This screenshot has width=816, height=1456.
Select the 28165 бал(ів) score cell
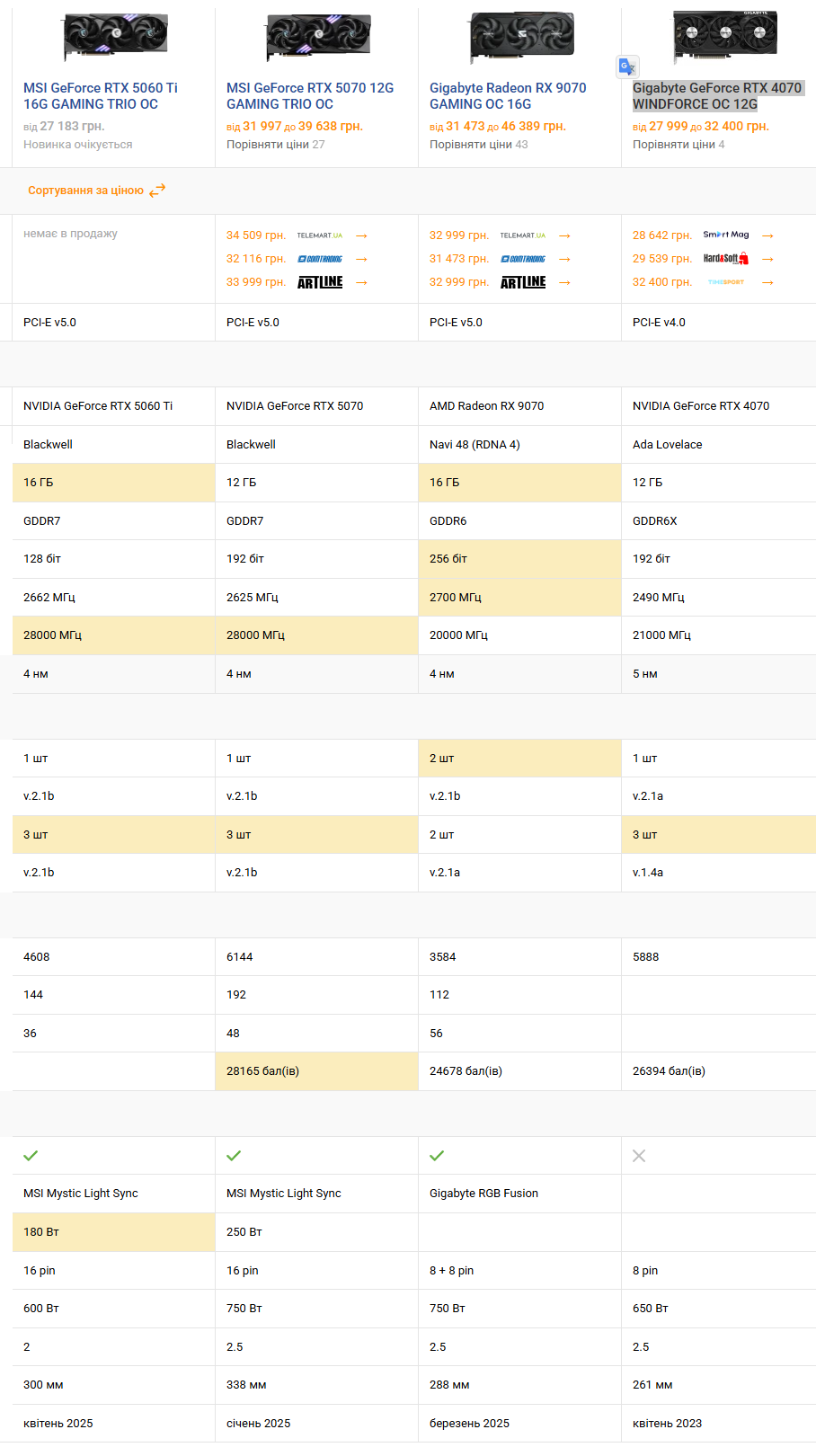[x=317, y=1071]
